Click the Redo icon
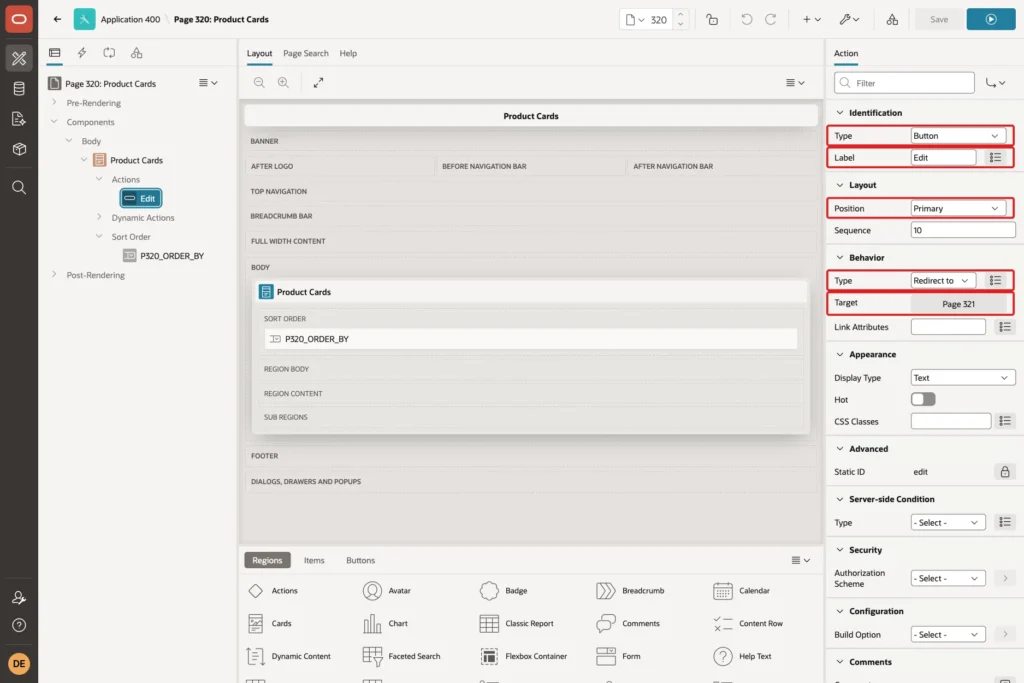The height and width of the screenshot is (683, 1024). [771, 20]
